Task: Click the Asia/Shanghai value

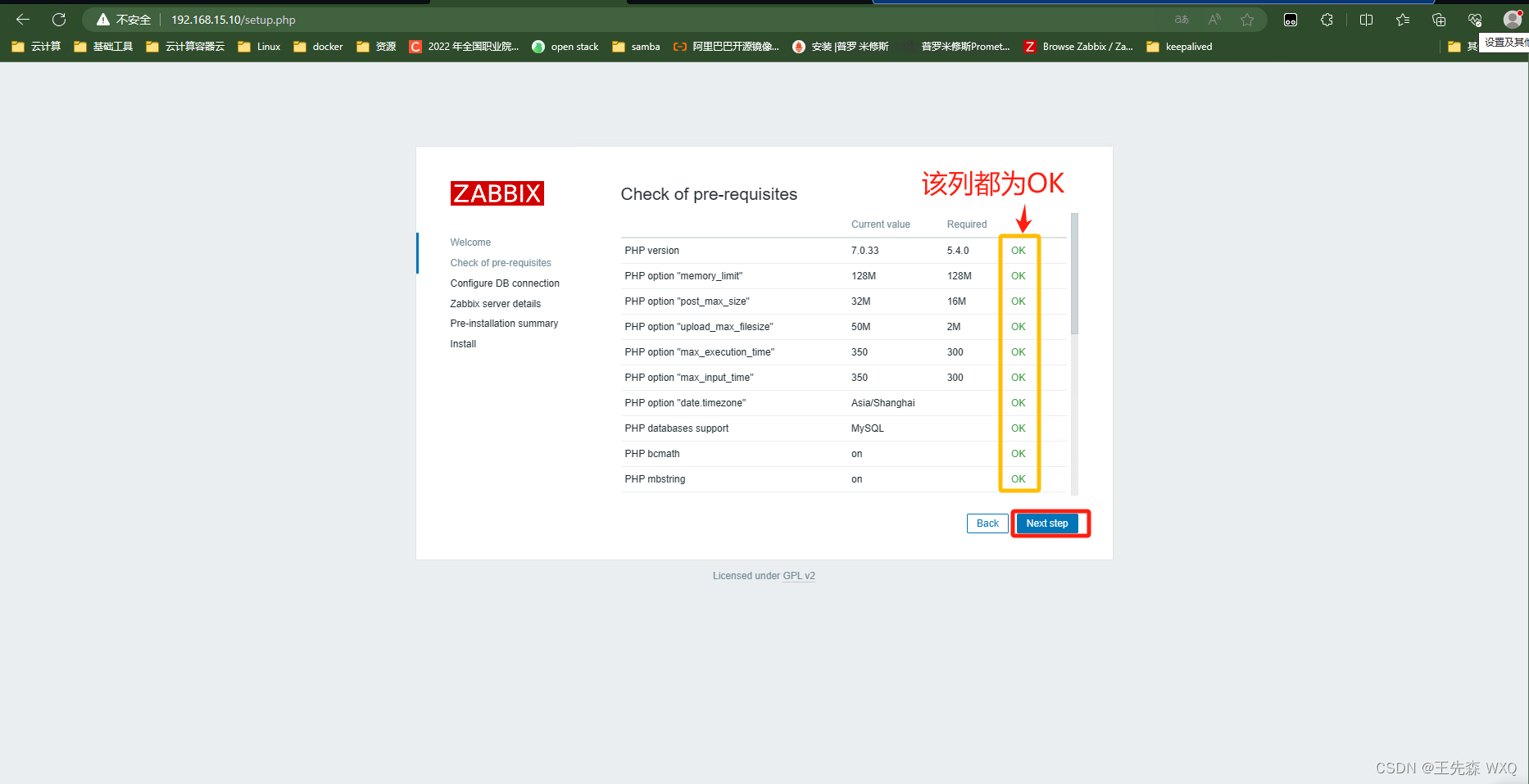Action: pyautogui.click(x=883, y=403)
